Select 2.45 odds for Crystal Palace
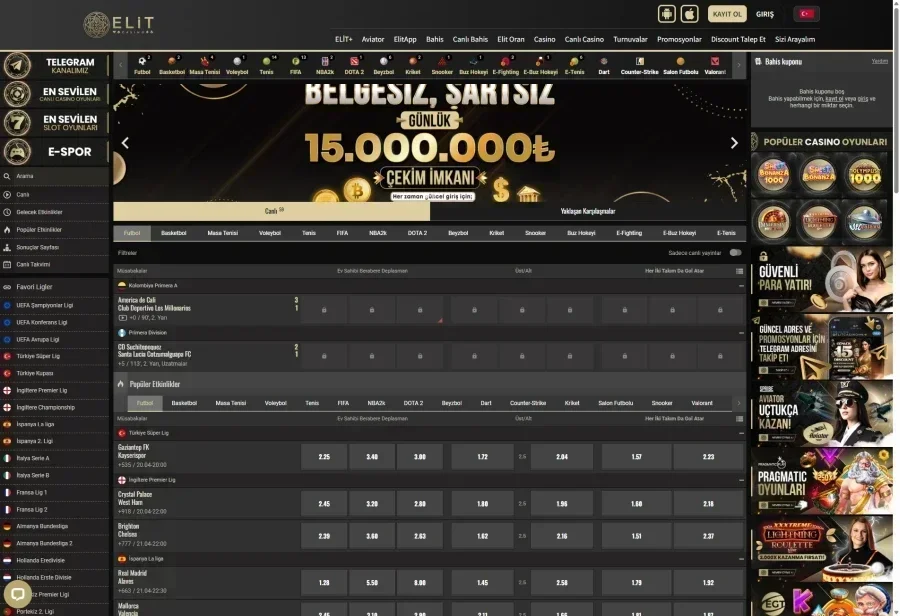900x616 pixels. (x=324, y=504)
